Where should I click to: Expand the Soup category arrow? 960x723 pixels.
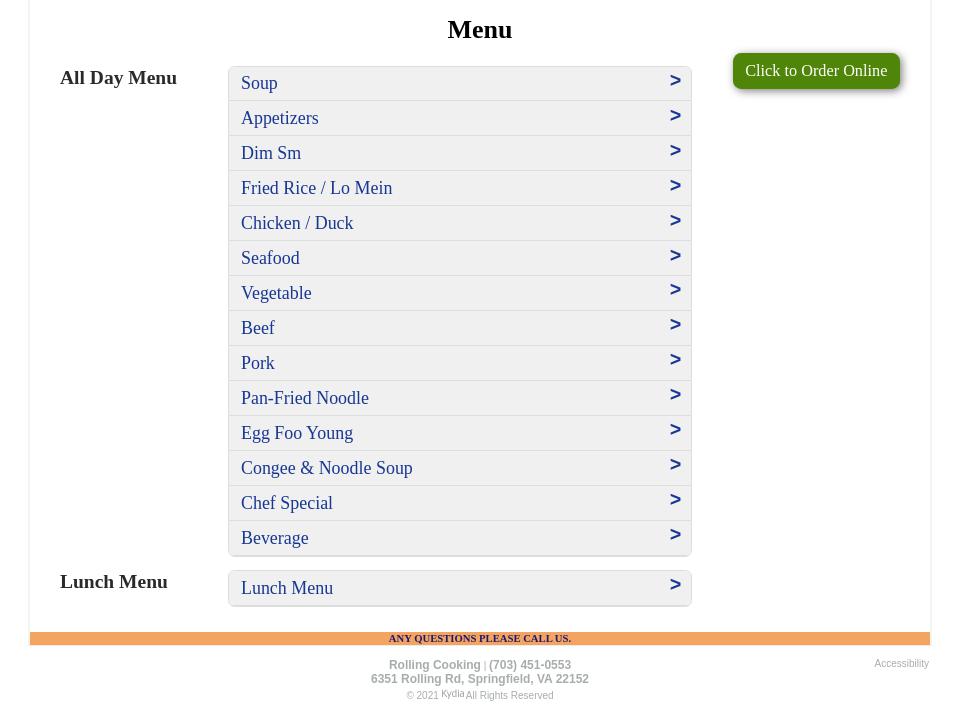click(x=675, y=81)
